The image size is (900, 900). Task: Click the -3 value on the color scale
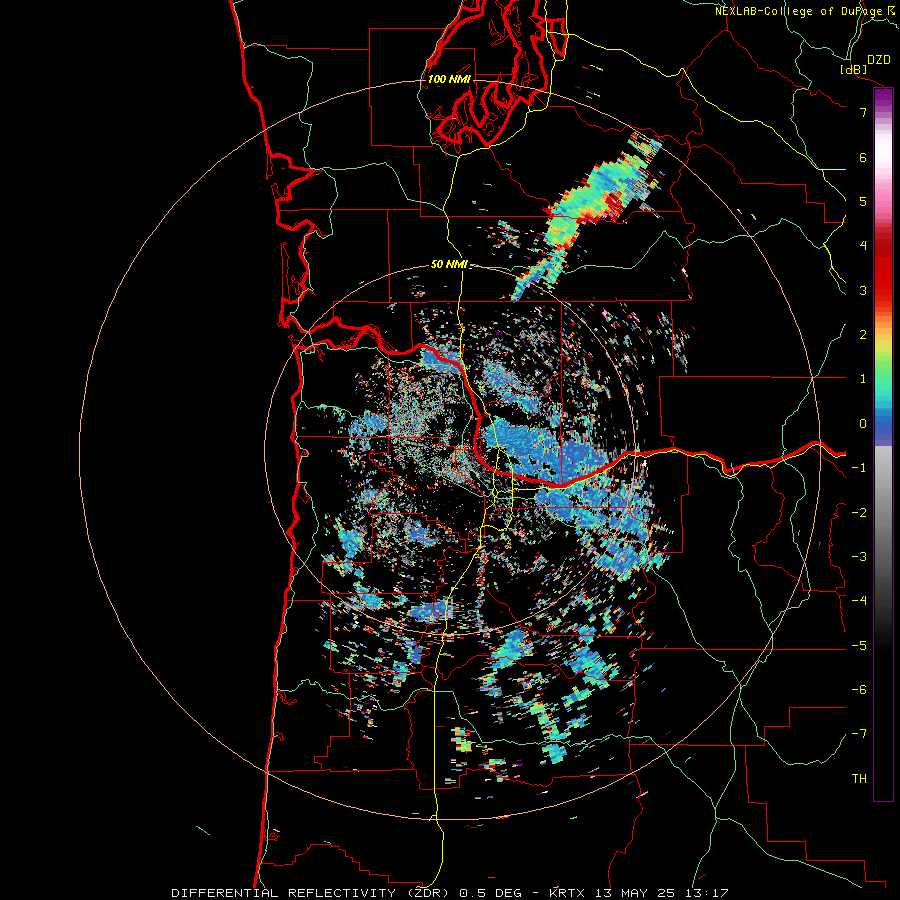click(859, 557)
